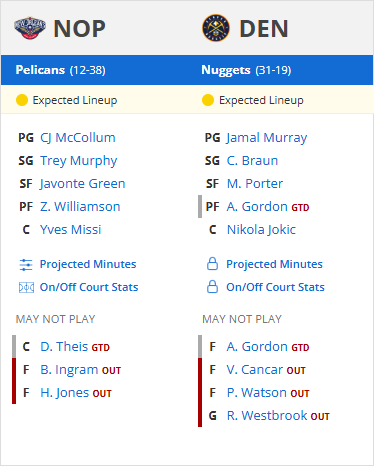Click the NOP team abbreviation heading
Screen dimensions: 374x466
coord(79,29)
